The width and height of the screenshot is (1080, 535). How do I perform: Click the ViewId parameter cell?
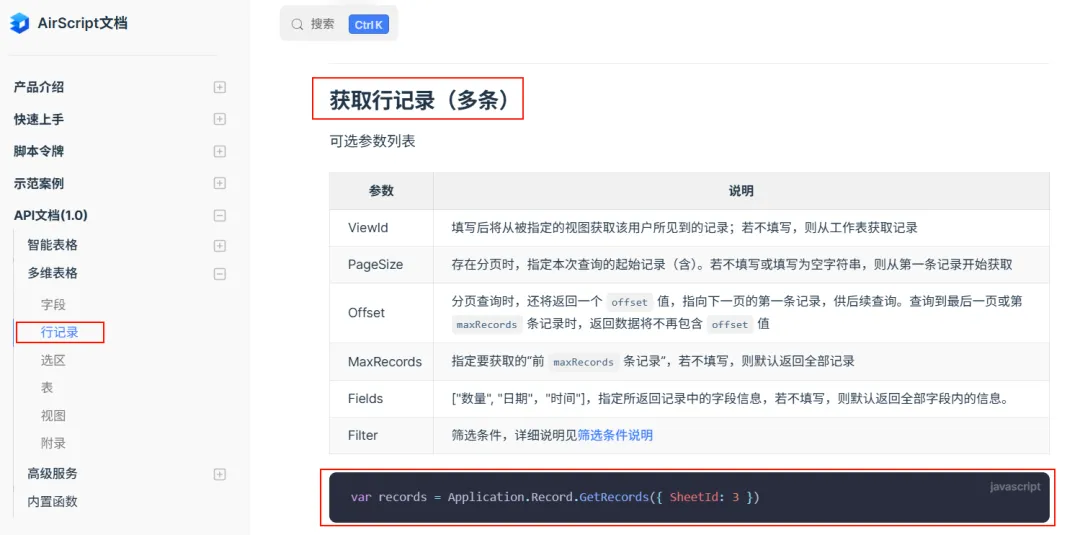(x=382, y=228)
